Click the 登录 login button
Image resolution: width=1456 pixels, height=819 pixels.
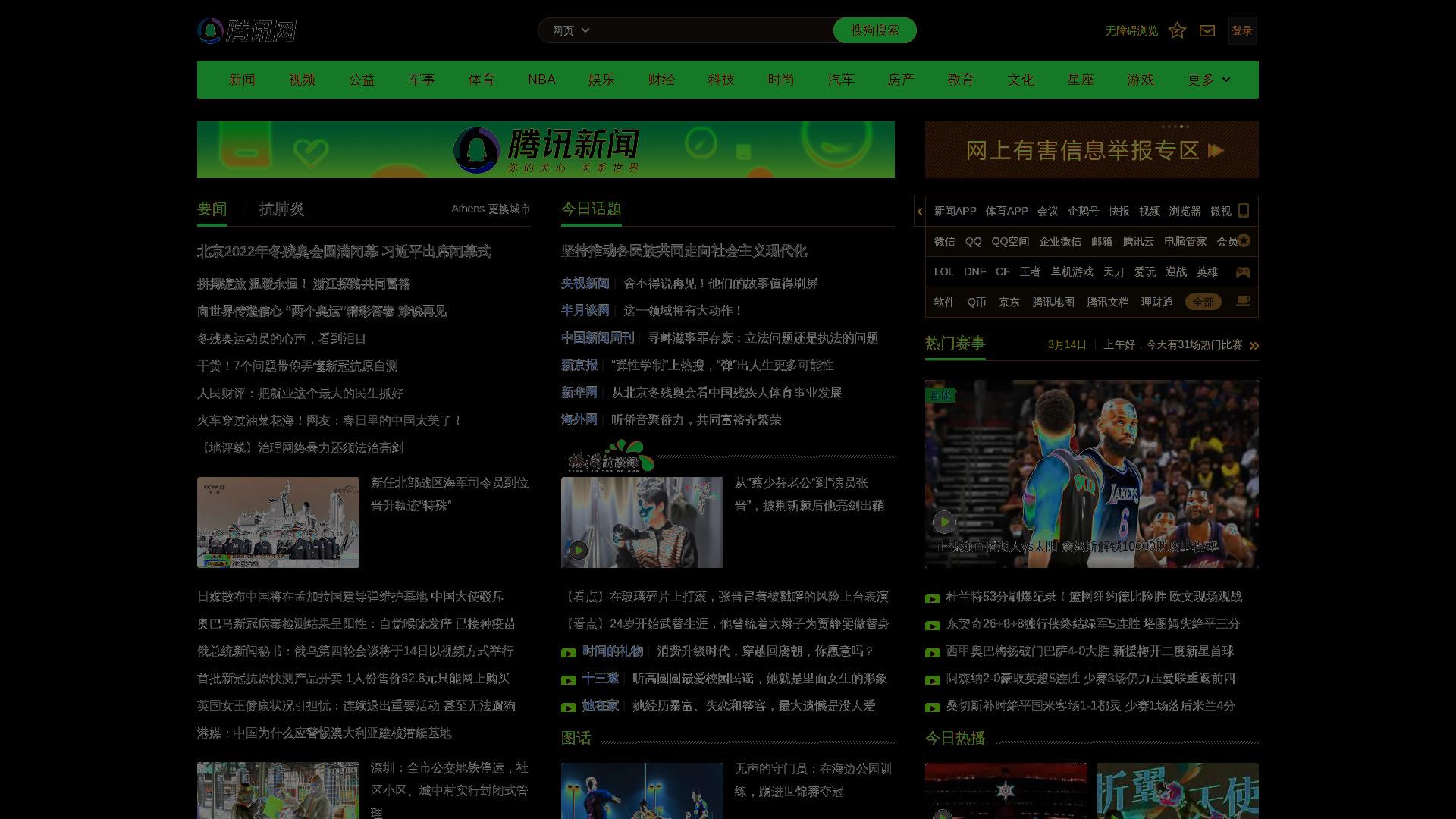pyautogui.click(x=1242, y=30)
